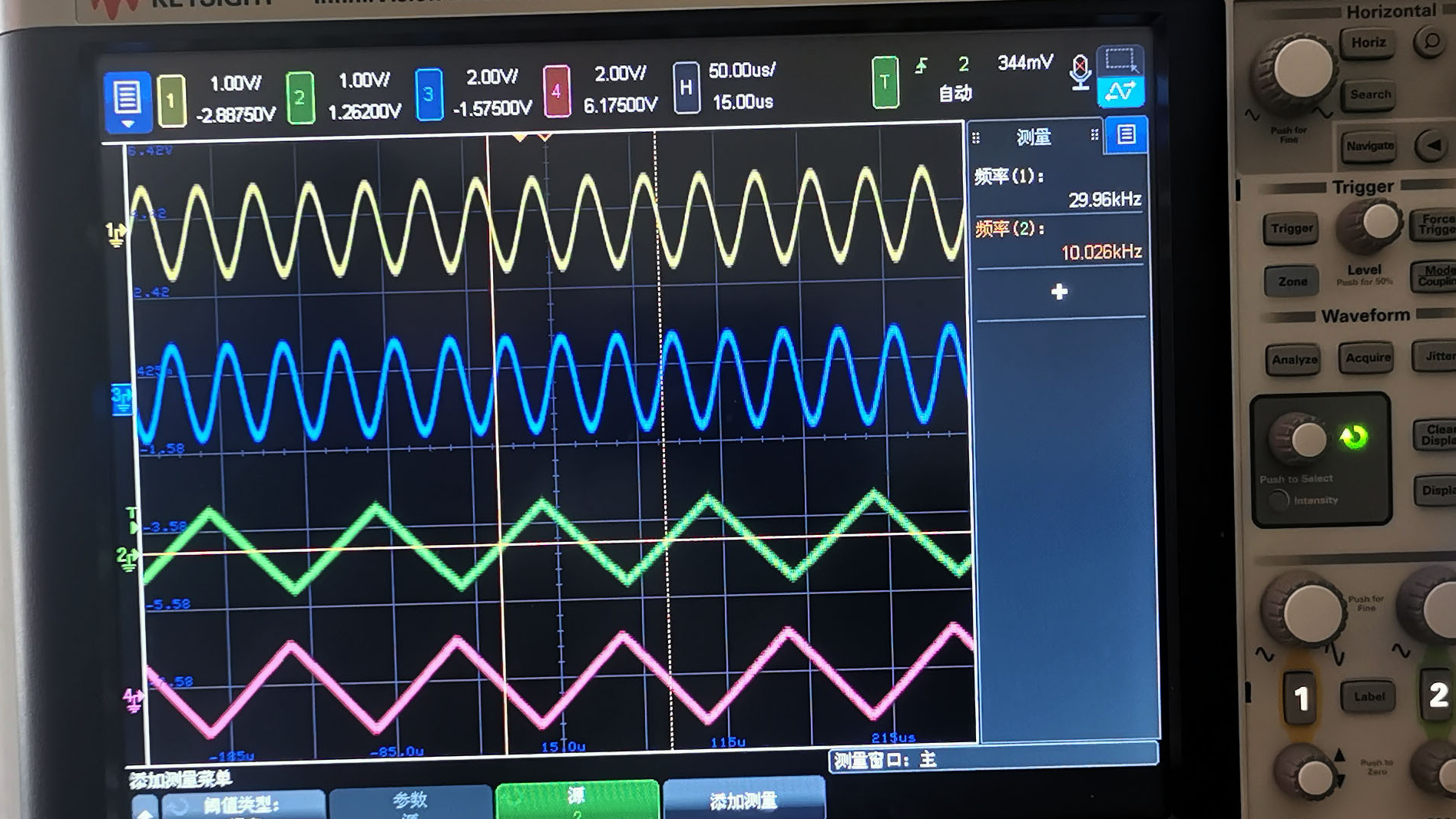Image resolution: width=1456 pixels, height=819 pixels.
Task: Click channel 3 scale 2.00V/
Action: [x=492, y=77]
